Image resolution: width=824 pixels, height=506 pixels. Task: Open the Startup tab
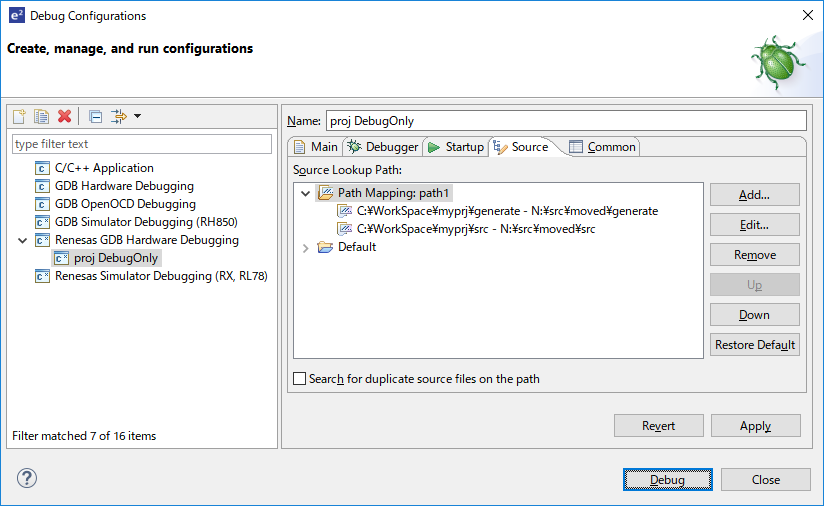tap(455, 147)
